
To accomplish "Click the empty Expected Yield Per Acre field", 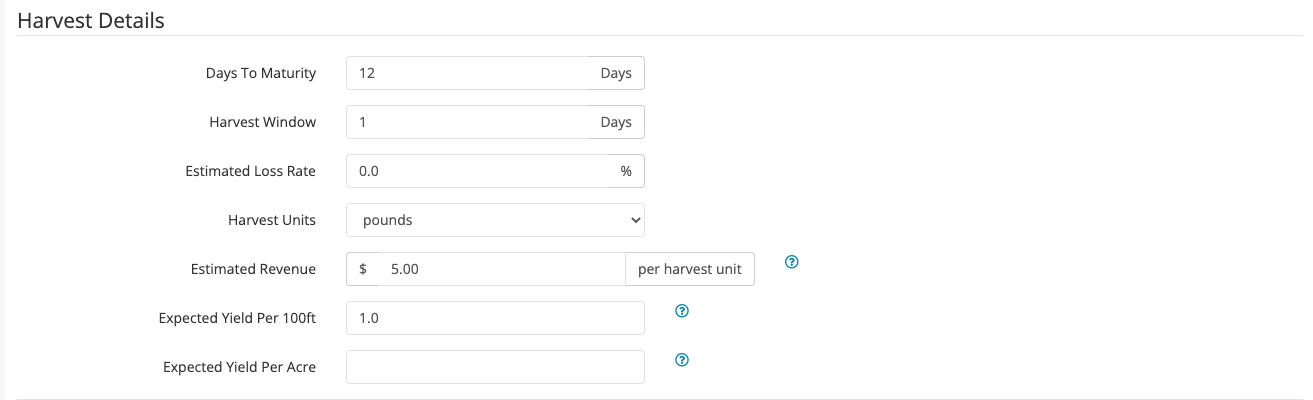I will (495, 367).
